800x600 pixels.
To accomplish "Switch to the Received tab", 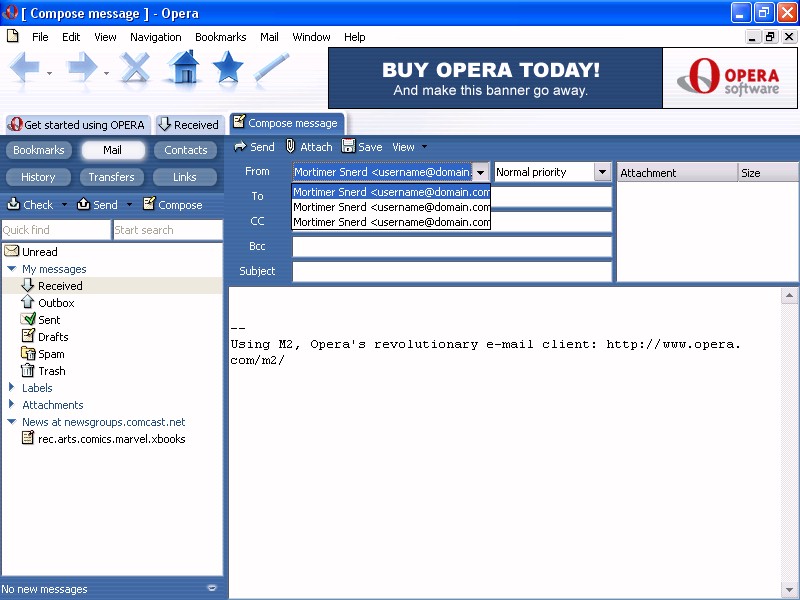I will (188, 125).
